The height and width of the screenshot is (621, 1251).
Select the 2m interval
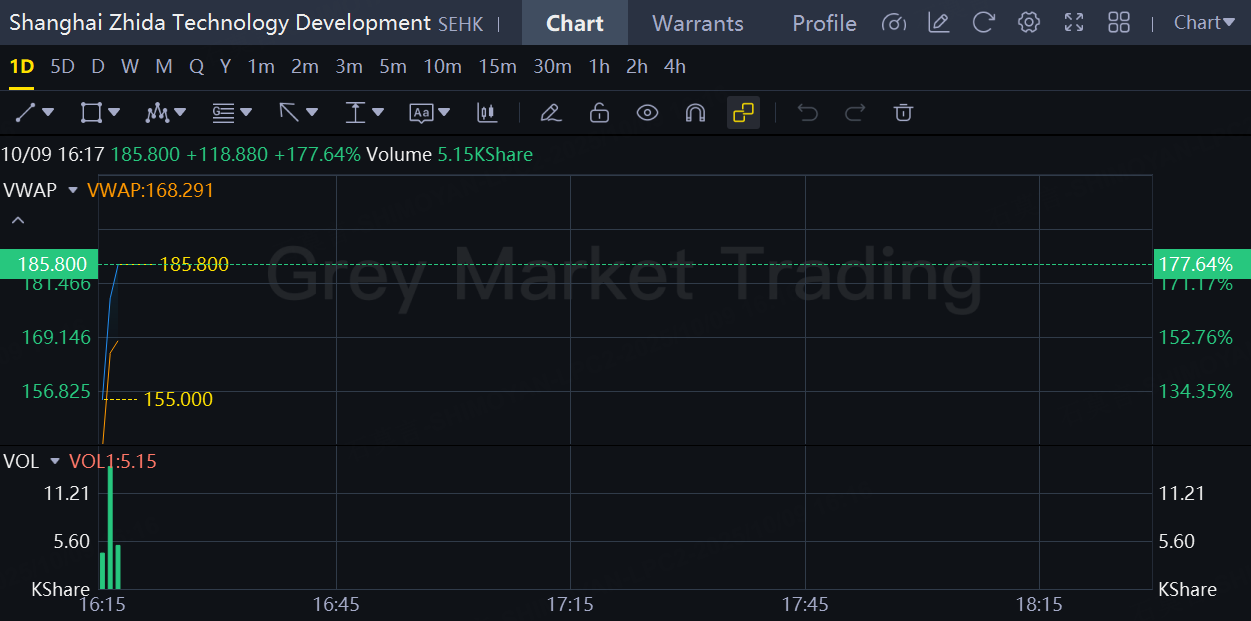[305, 67]
